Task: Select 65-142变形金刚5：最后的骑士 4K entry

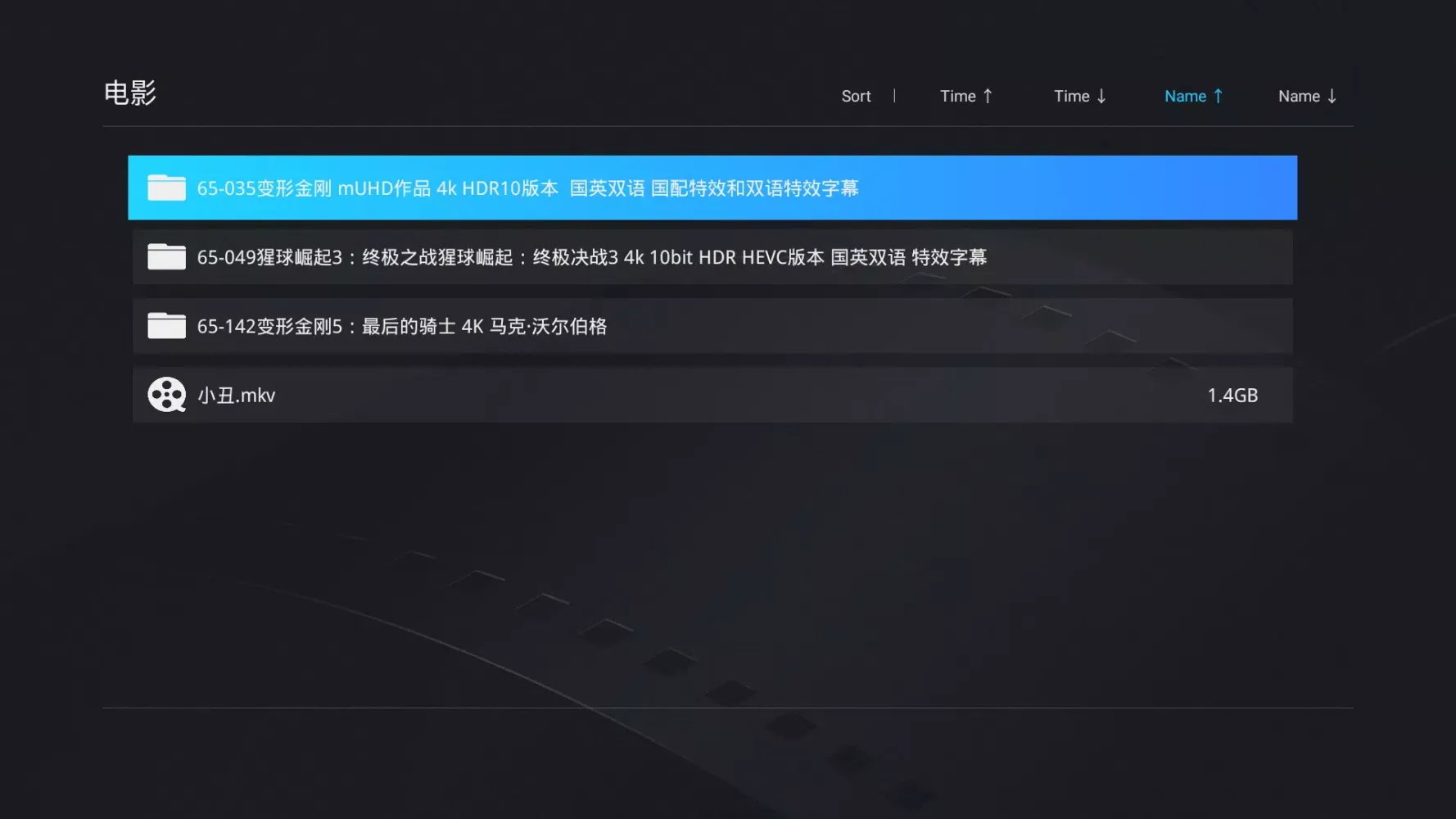Action: [x=712, y=326]
